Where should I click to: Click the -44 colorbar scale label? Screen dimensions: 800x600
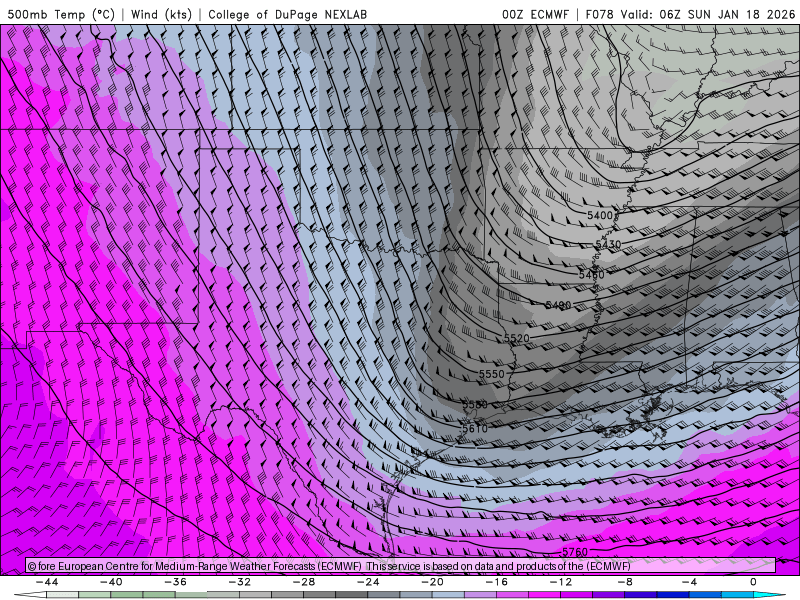pyautogui.click(x=47, y=582)
